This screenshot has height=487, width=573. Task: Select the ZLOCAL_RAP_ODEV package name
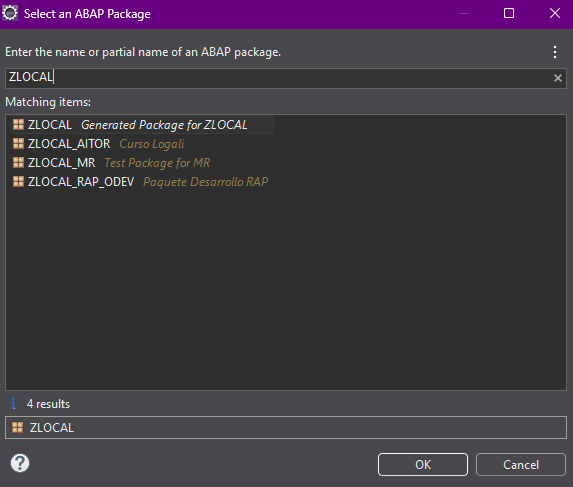click(81, 182)
